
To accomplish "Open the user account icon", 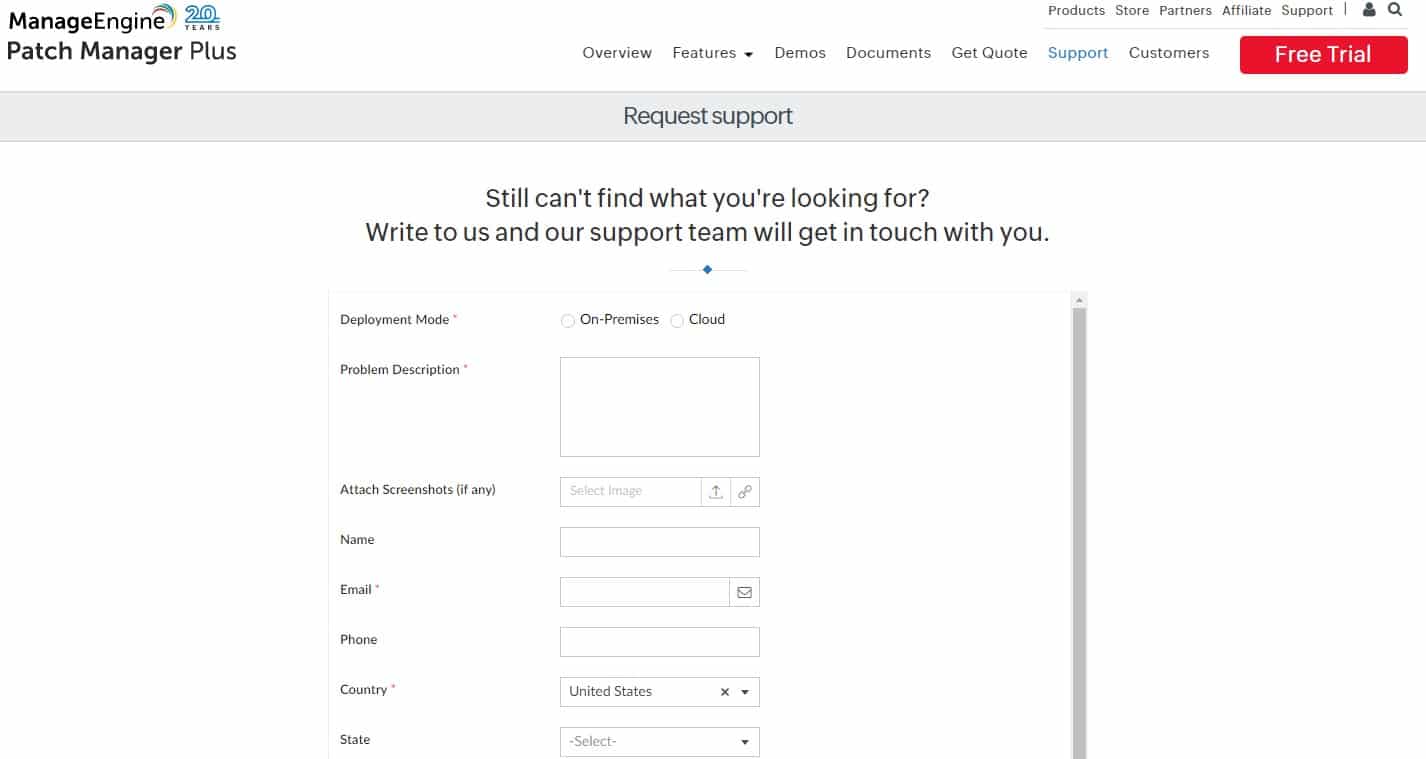I will pyautogui.click(x=1369, y=10).
